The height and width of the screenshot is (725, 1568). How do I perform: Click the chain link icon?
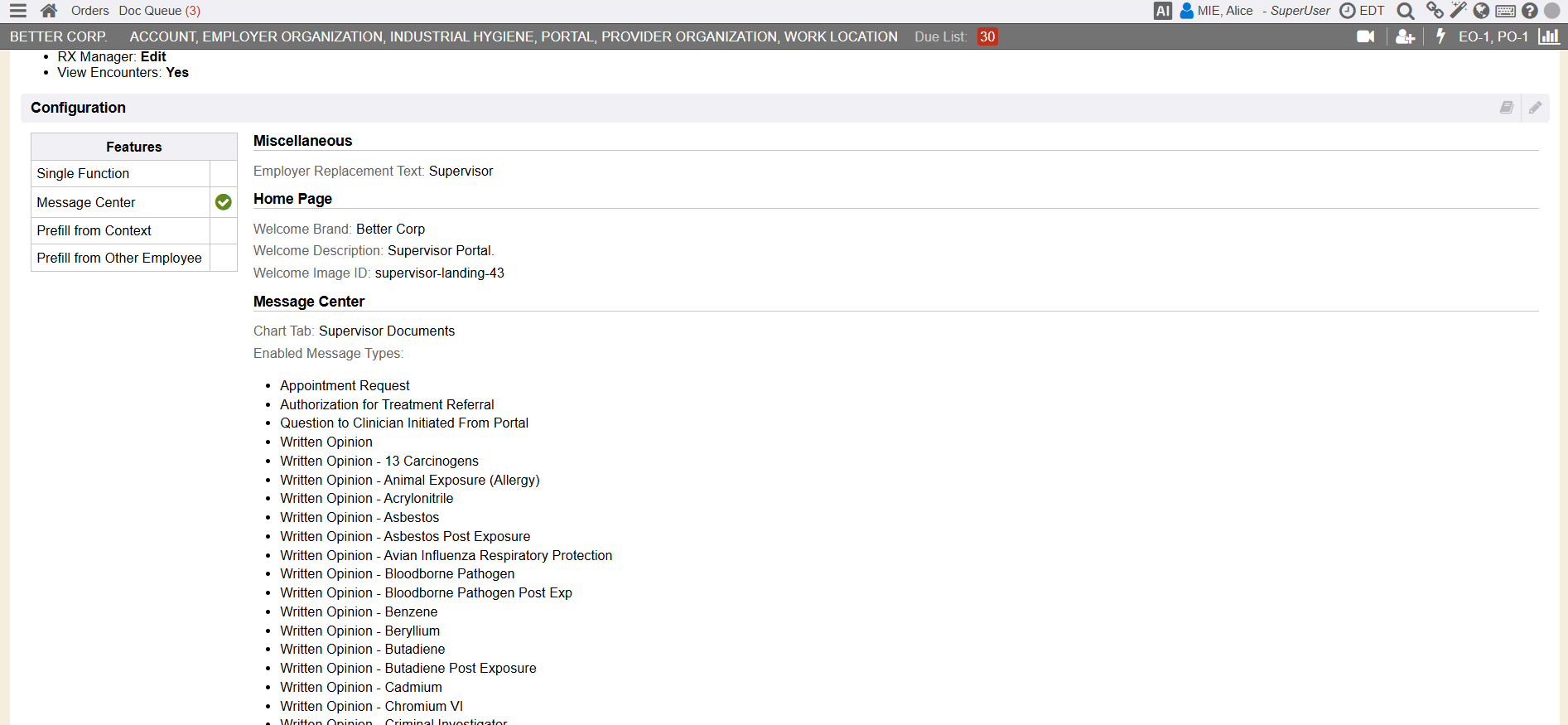coord(1434,11)
